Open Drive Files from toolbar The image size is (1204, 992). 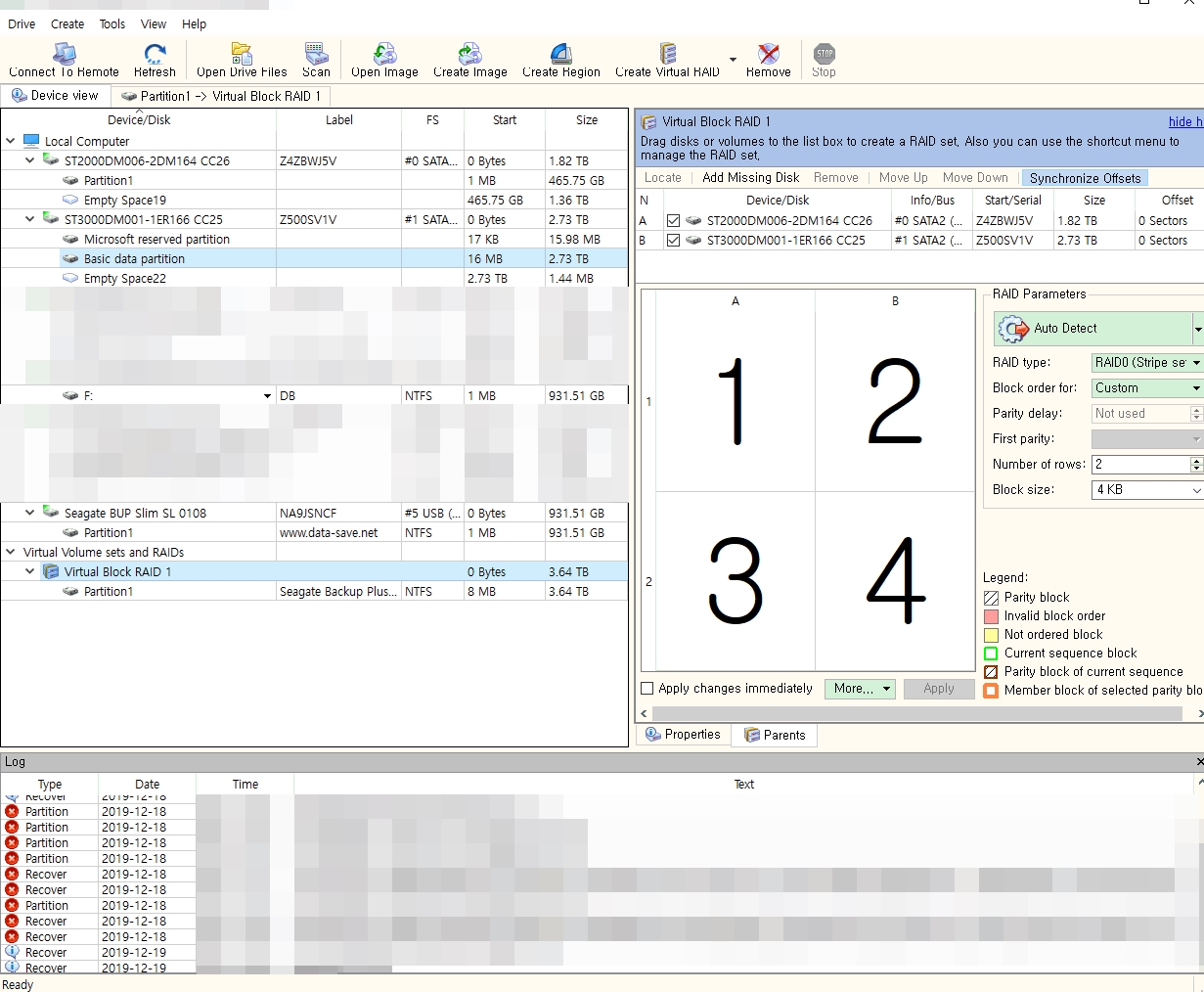click(242, 55)
